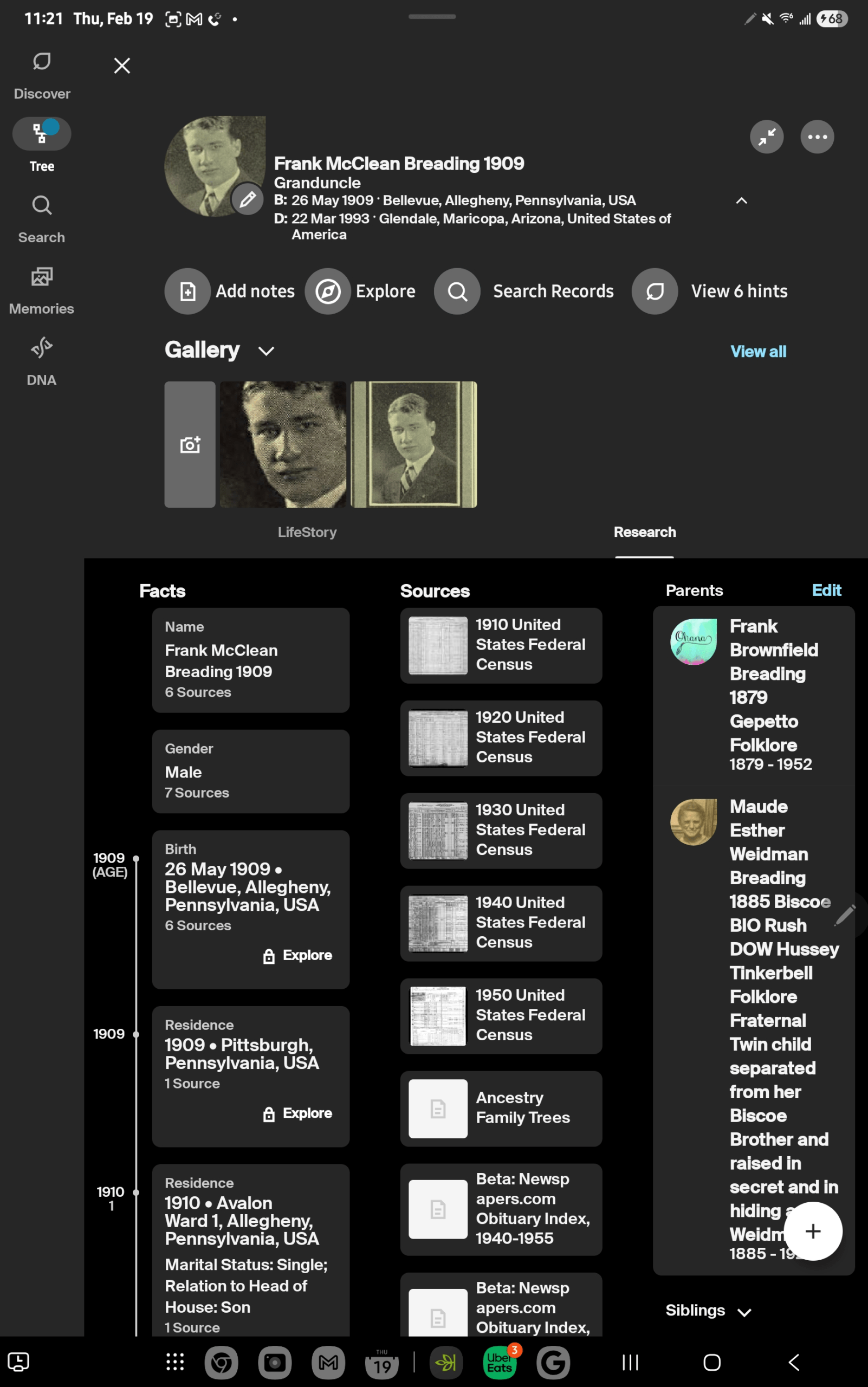Collapse Frank's profile details with the chevron

coord(741,202)
